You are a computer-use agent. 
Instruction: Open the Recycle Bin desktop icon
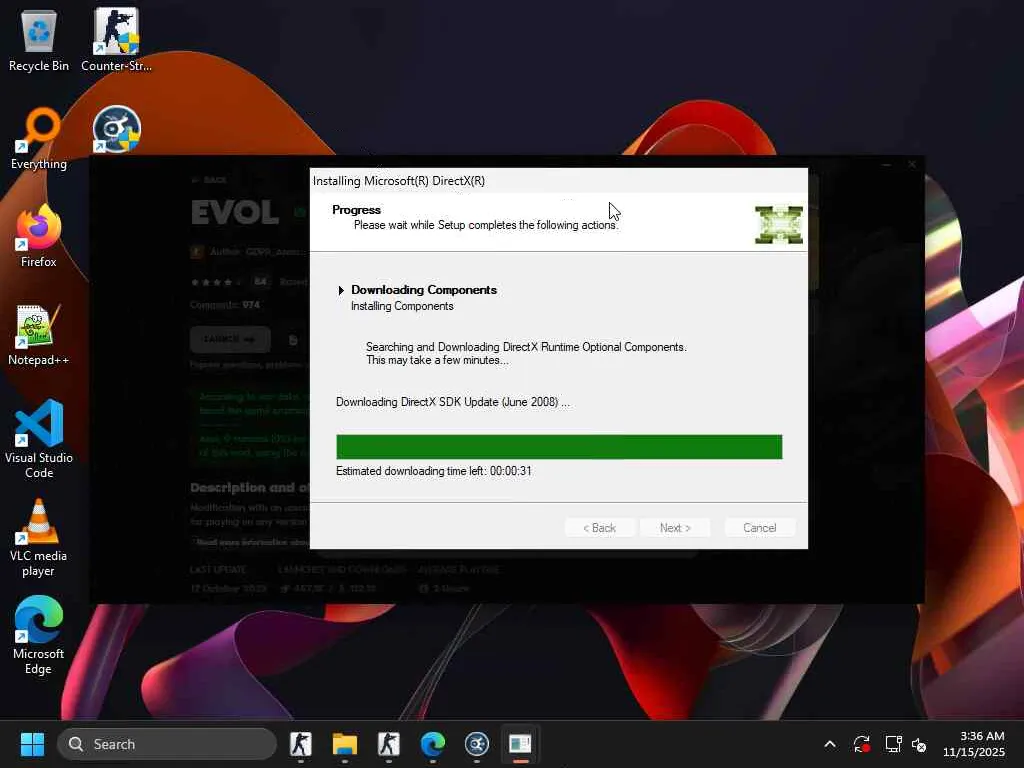click(x=39, y=40)
